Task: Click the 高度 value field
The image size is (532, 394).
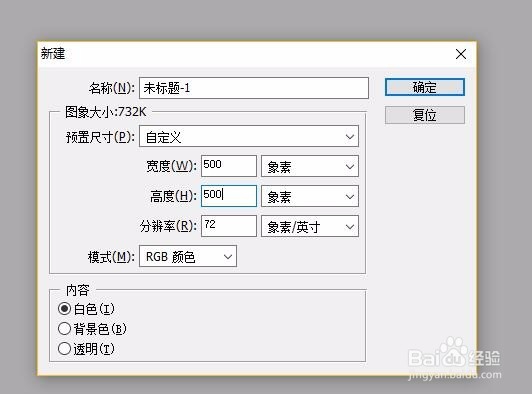Action: click(229, 196)
